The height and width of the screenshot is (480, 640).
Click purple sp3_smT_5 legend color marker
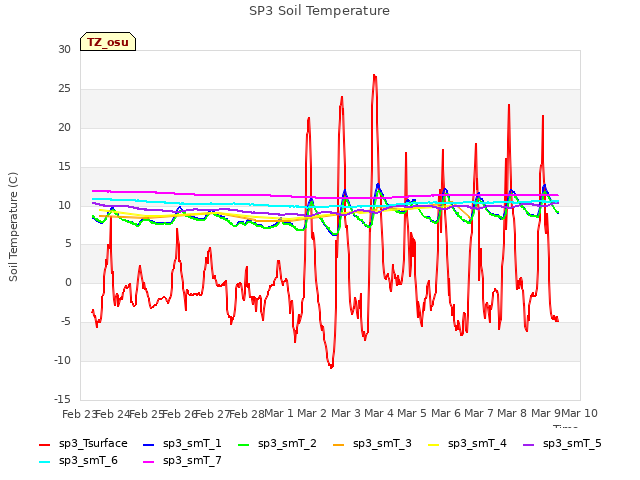coord(529,444)
